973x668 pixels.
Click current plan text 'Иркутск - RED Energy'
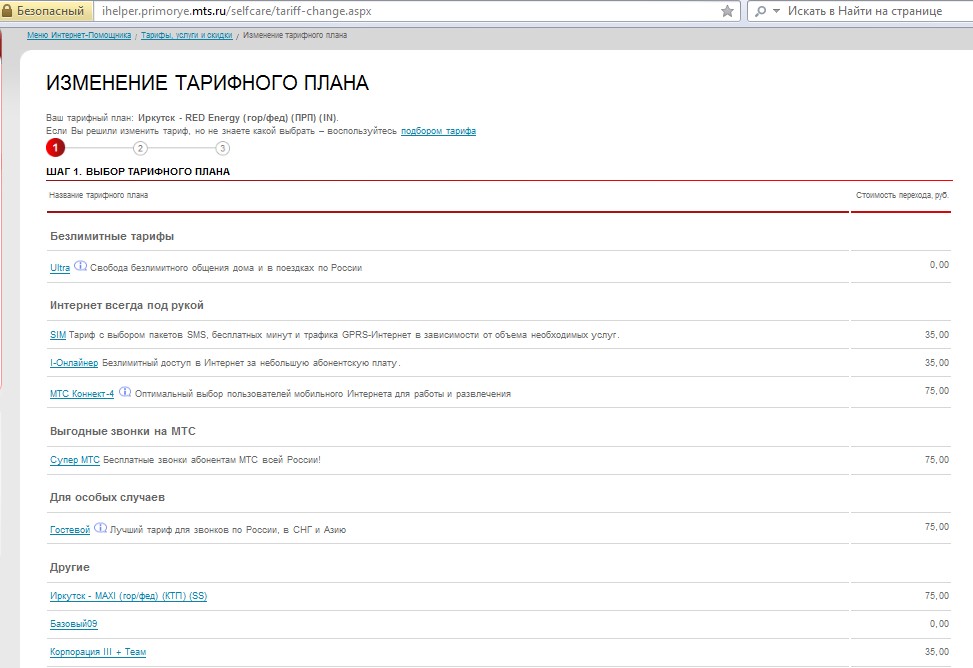[189, 118]
